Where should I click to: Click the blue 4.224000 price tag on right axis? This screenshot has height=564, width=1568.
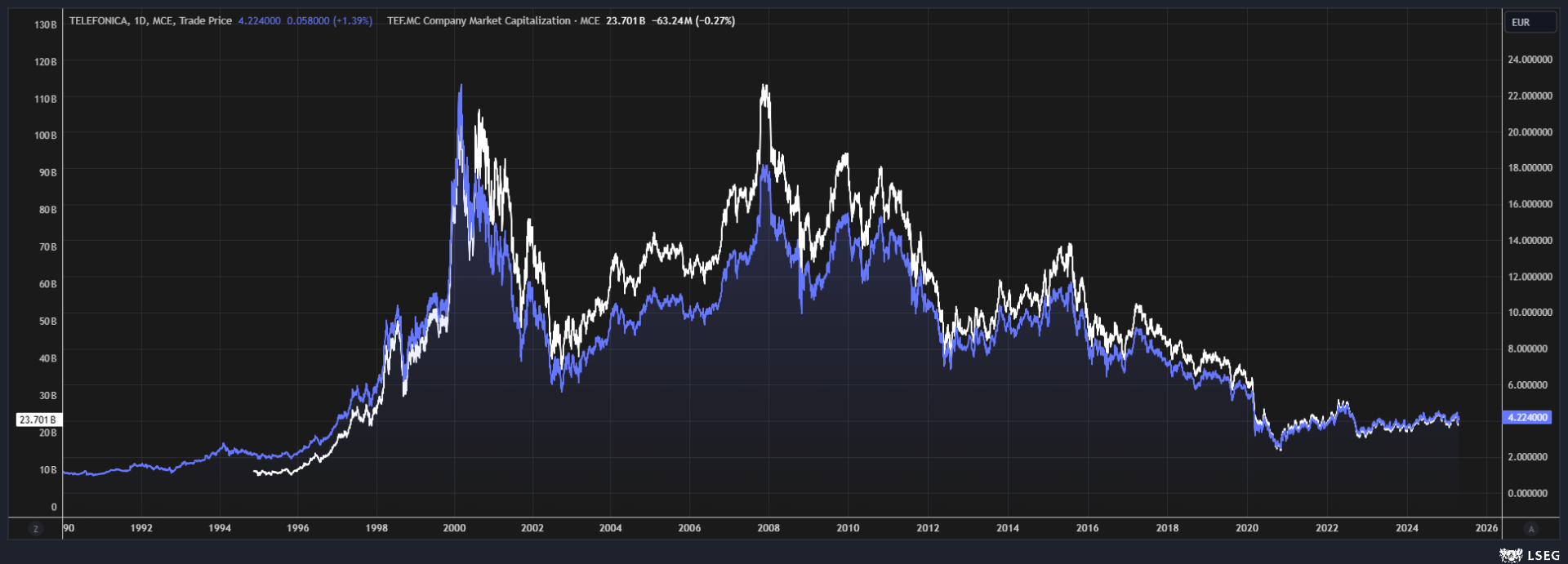[1527, 417]
